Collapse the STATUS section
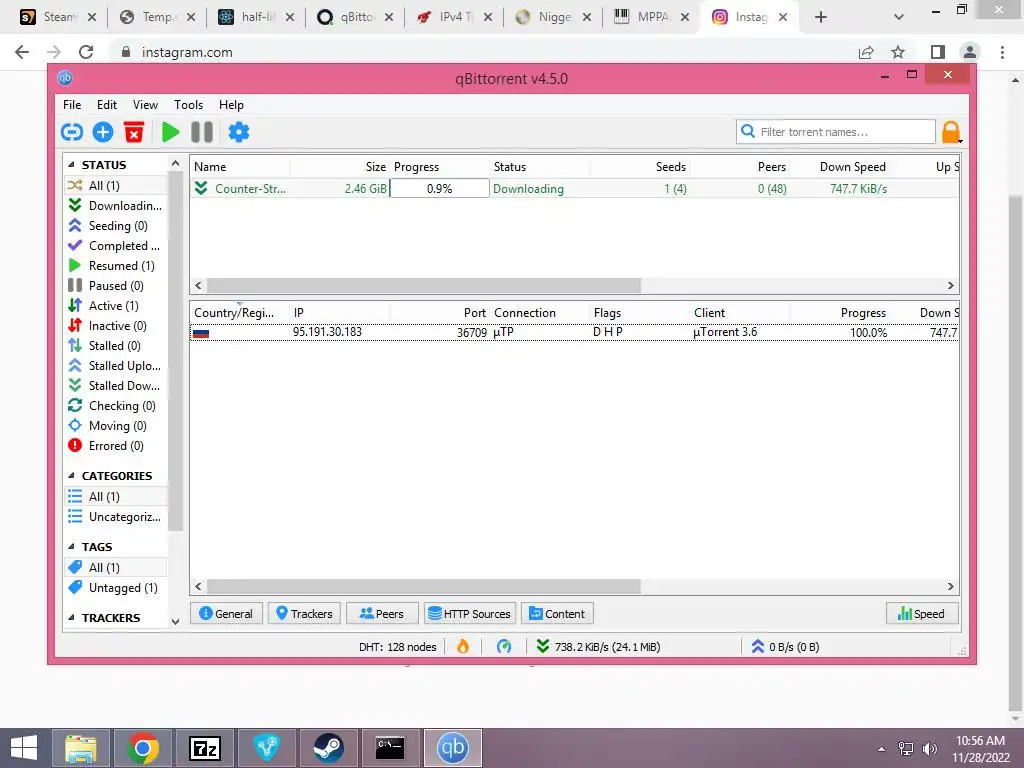 click(71, 165)
